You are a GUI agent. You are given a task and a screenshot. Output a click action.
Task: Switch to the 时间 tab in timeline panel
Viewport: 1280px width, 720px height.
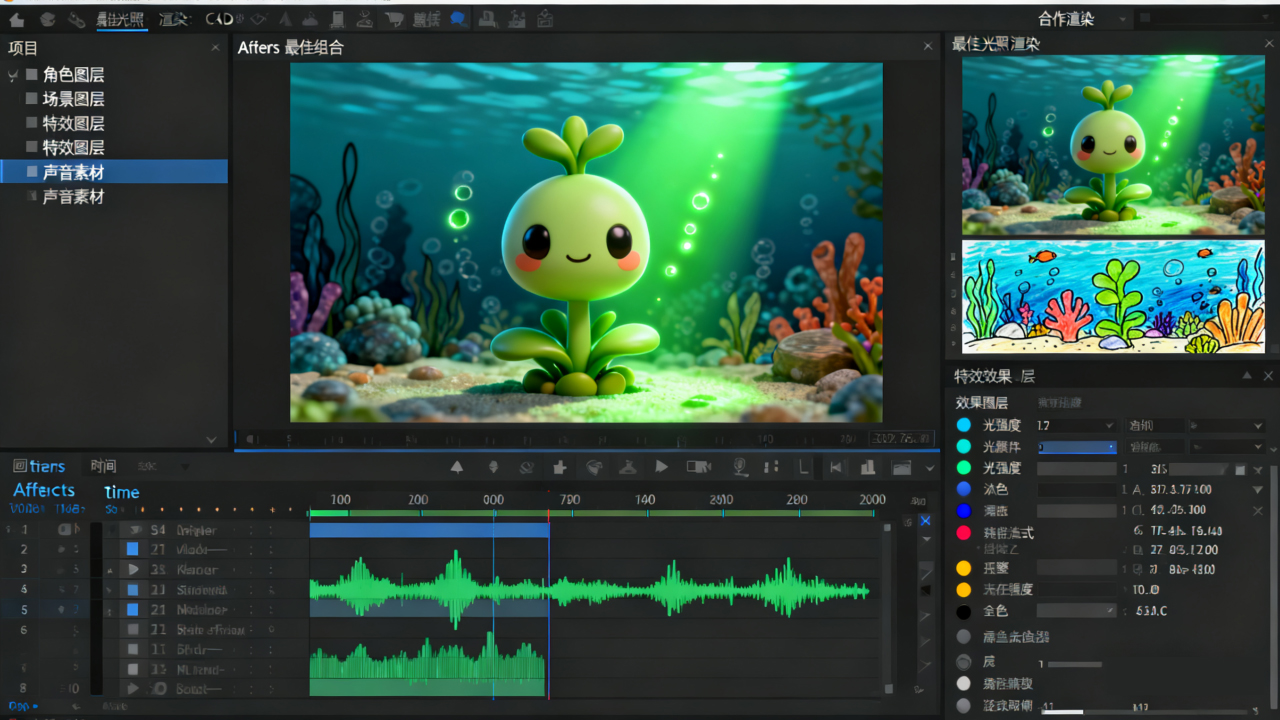pyautogui.click(x=103, y=466)
